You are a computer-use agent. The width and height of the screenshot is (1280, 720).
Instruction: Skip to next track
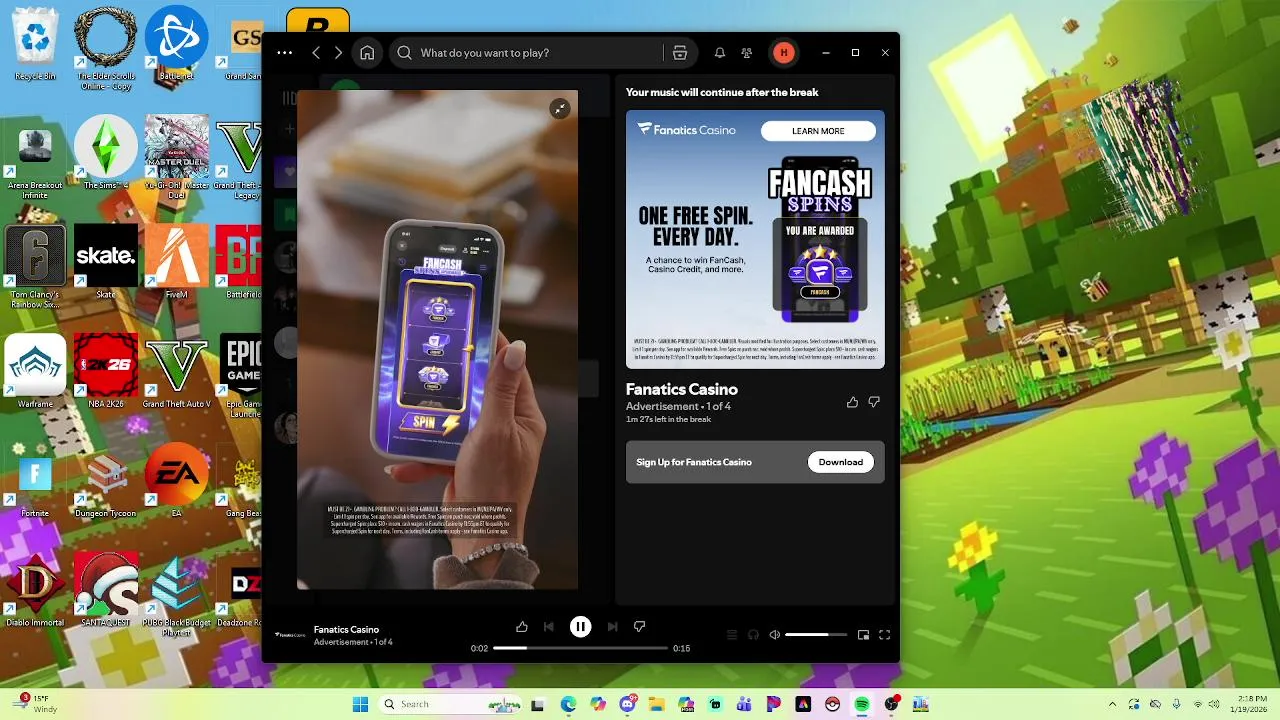click(612, 627)
